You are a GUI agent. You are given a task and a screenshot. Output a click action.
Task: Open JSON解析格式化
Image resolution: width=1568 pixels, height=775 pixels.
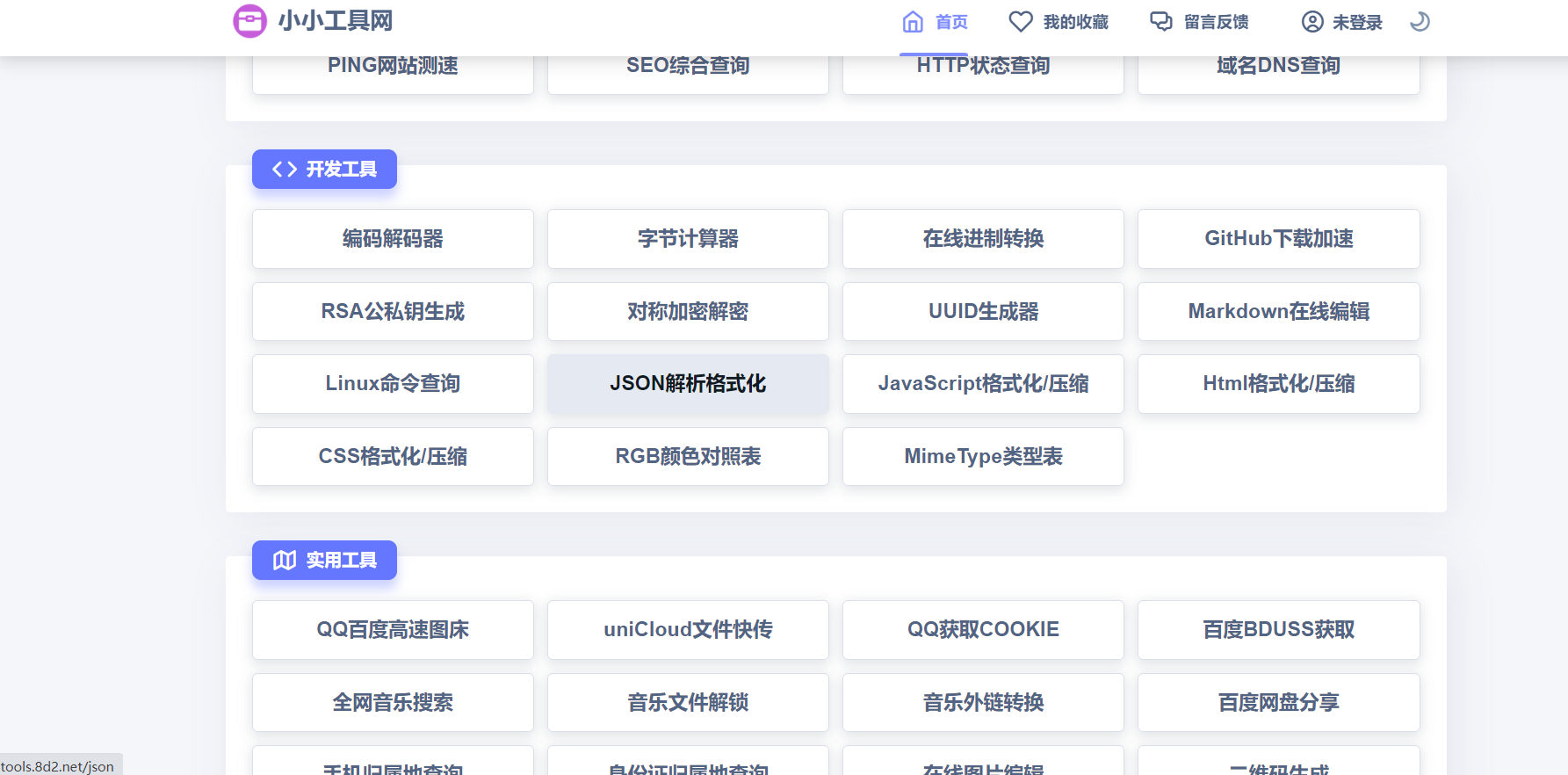(688, 384)
